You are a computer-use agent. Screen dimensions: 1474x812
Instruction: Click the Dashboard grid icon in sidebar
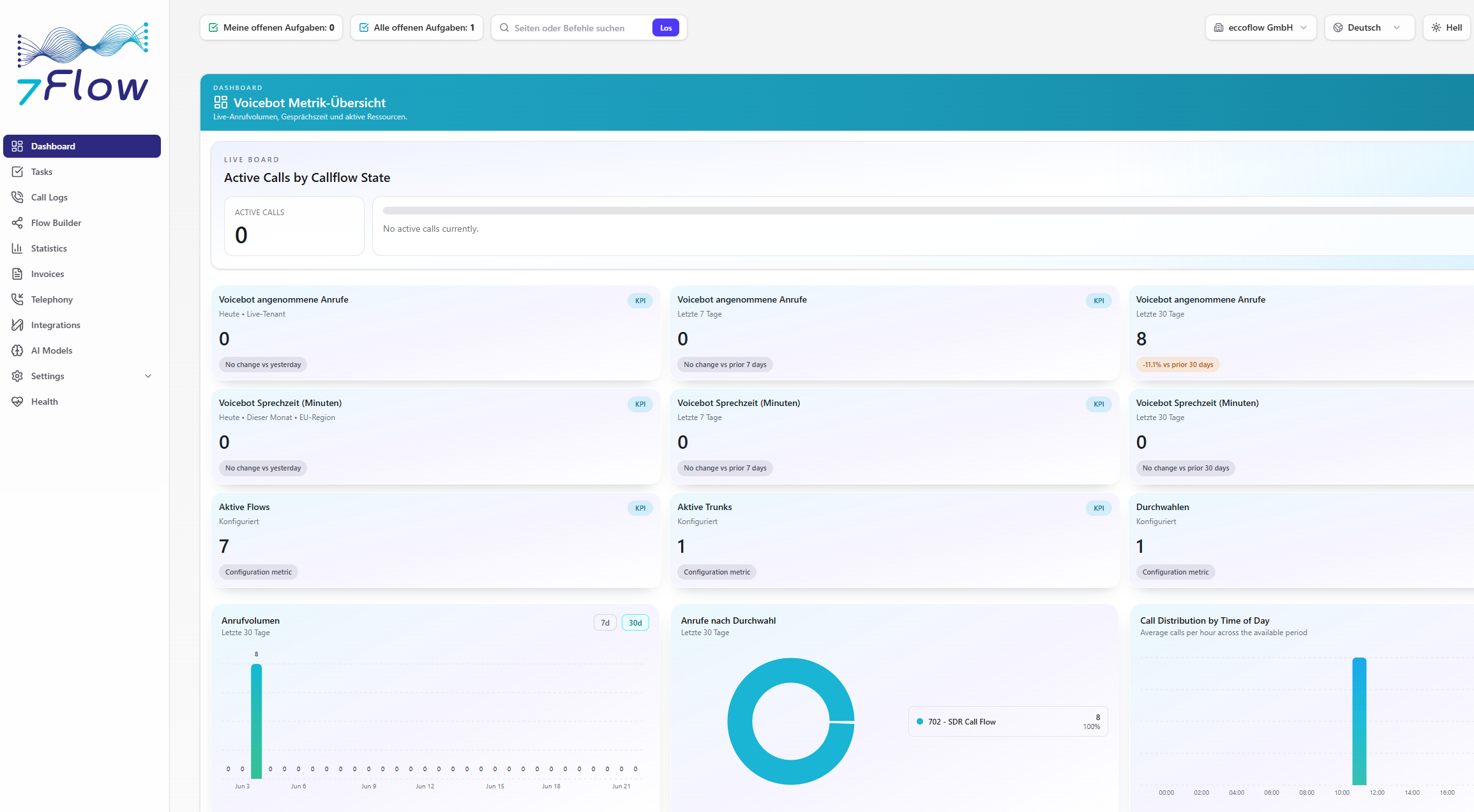17,146
